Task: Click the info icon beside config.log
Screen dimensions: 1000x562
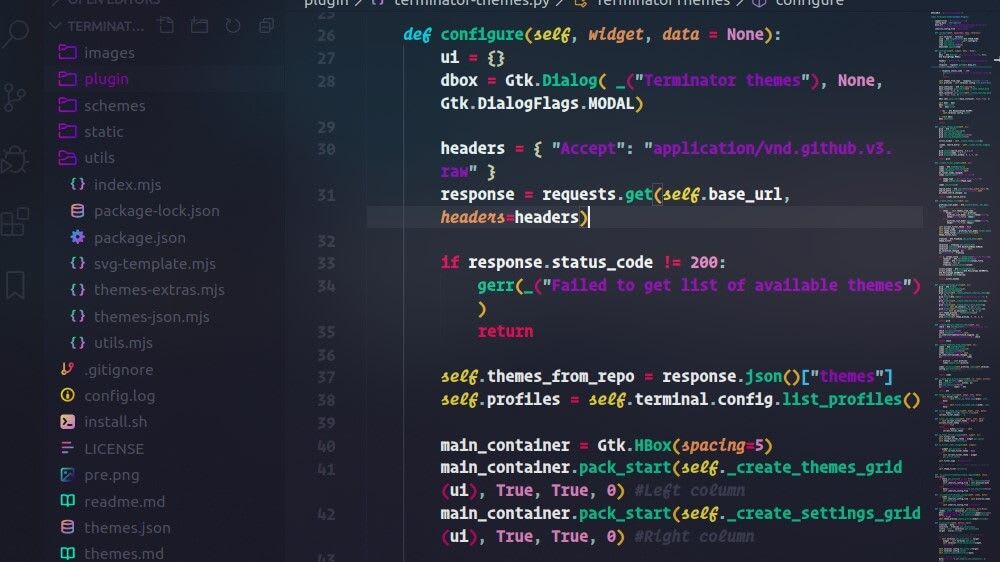Action: coord(68,396)
